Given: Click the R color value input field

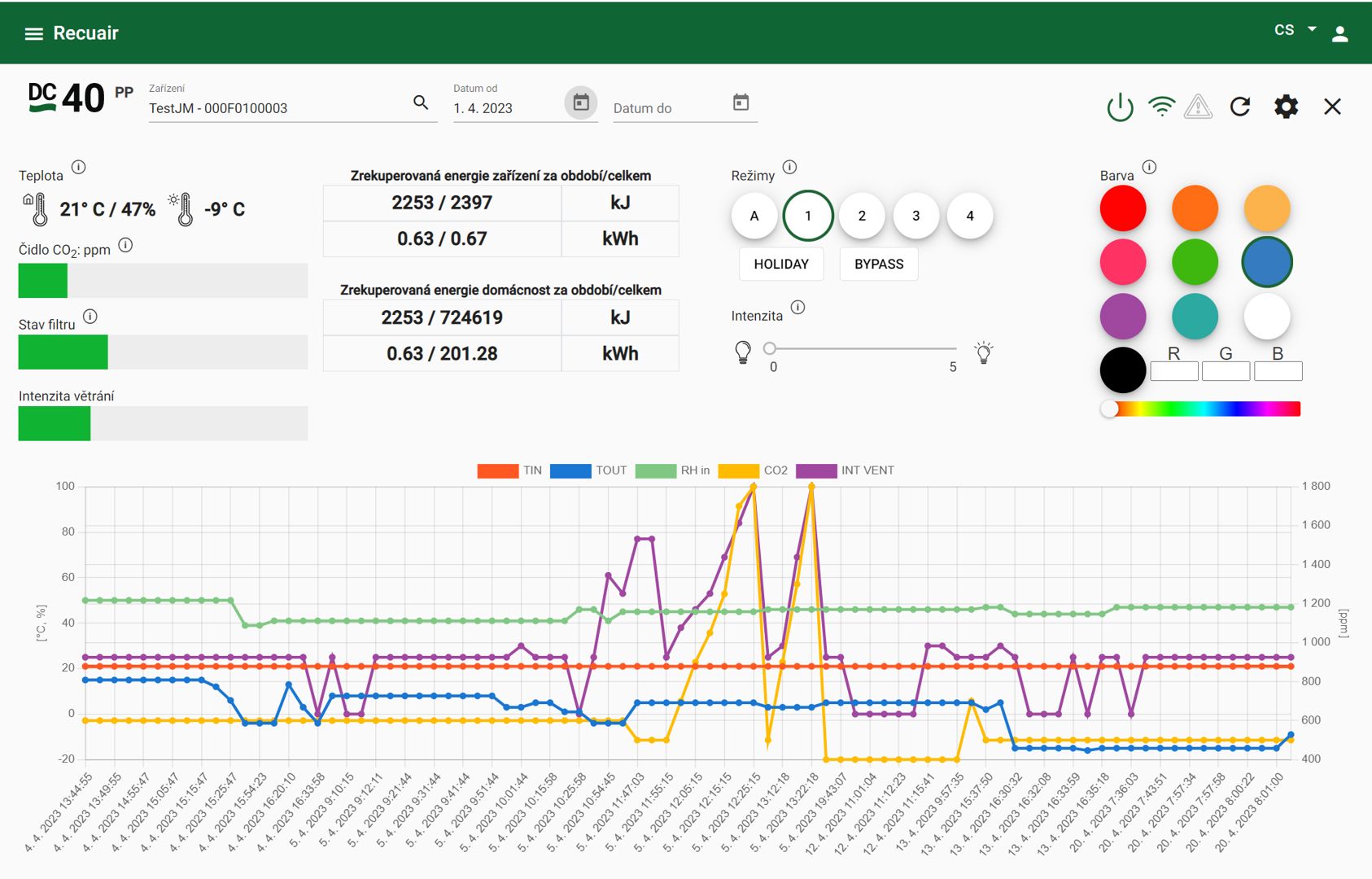Looking at the screenshot, I should [x=1173, y=371].
